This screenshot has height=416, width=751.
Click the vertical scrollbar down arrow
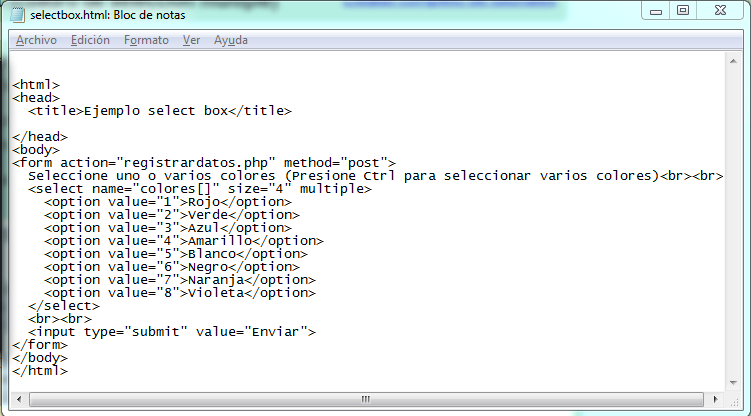pyautogui.click(x=733, y=382)
